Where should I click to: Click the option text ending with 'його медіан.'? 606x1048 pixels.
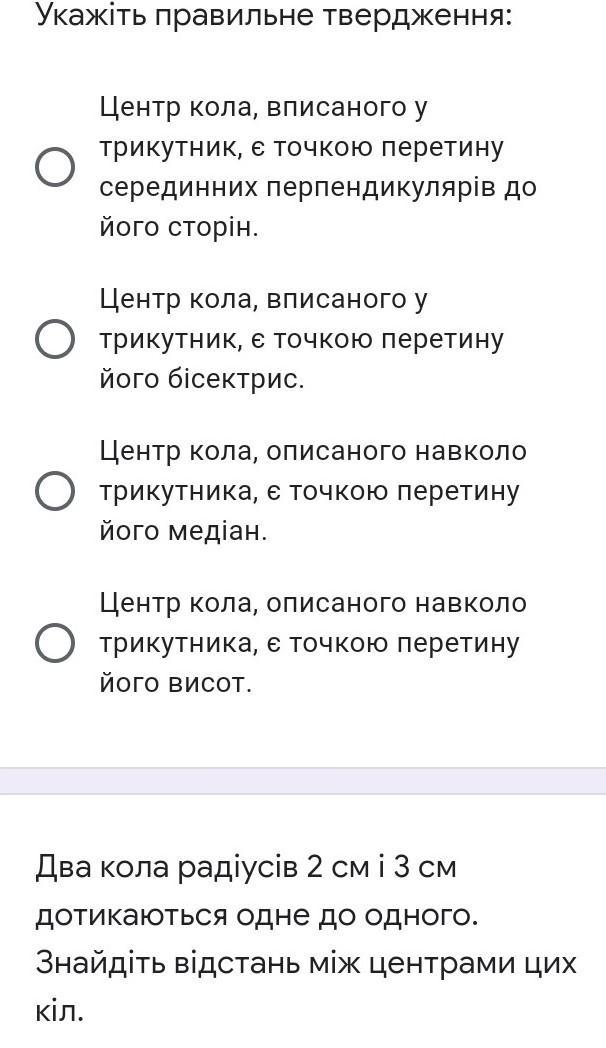[313, 491]
